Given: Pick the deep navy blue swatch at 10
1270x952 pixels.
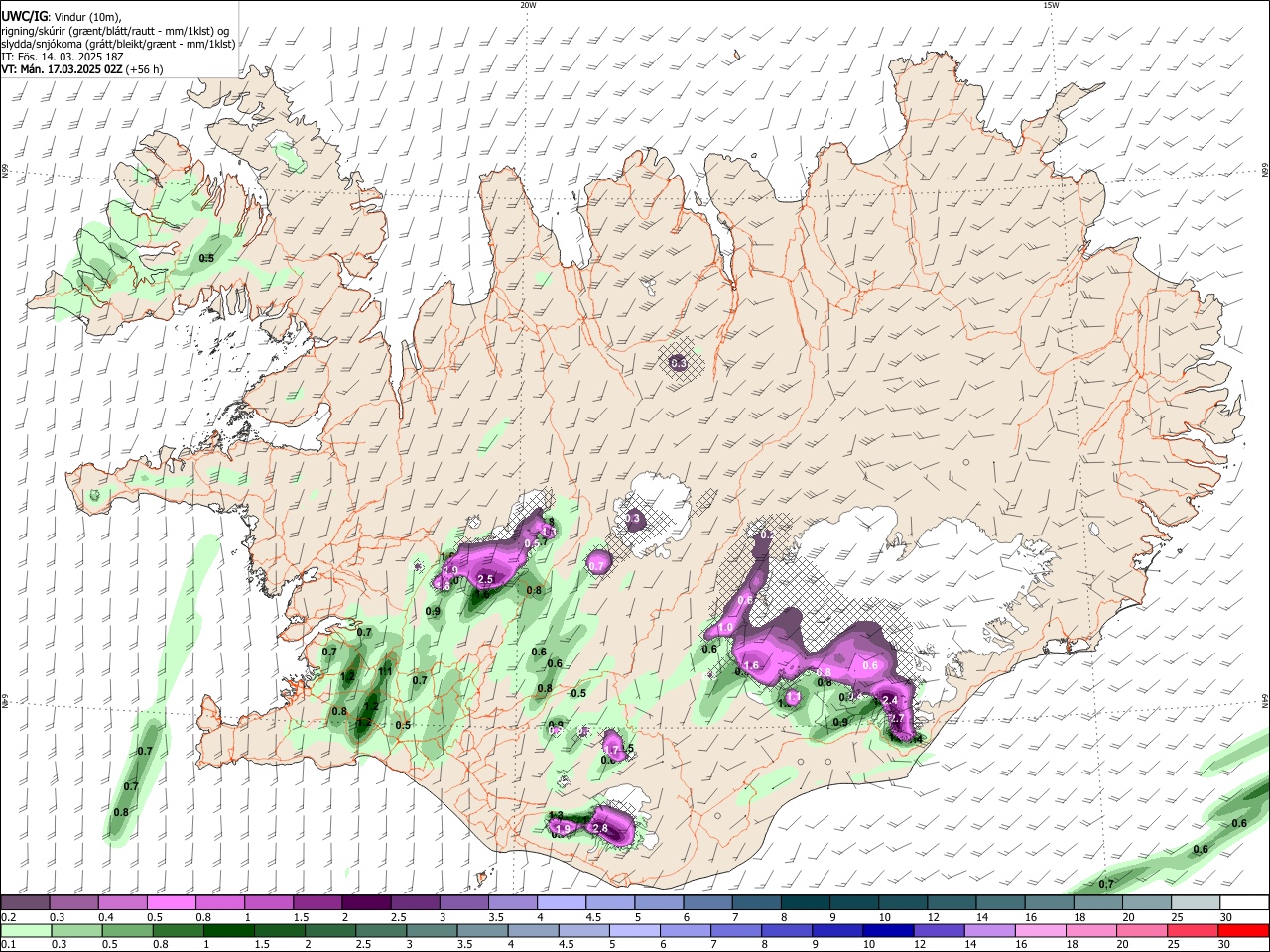Looking at the screenshot, I should point(888,930).
